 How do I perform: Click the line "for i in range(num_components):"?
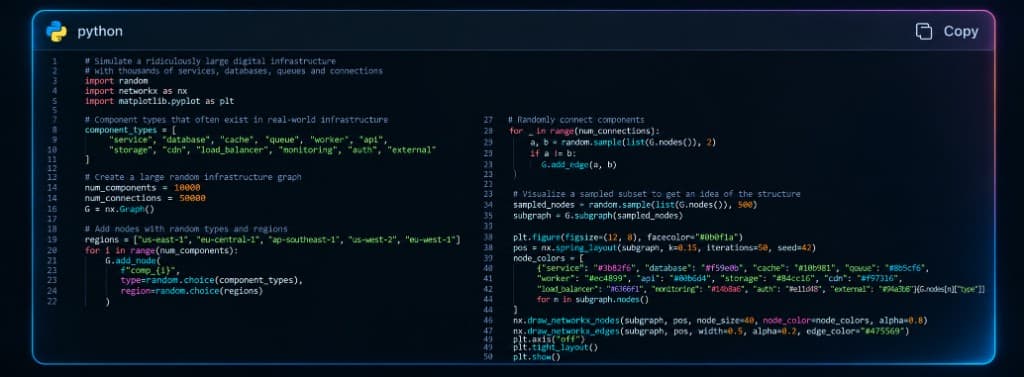[161, 250]
